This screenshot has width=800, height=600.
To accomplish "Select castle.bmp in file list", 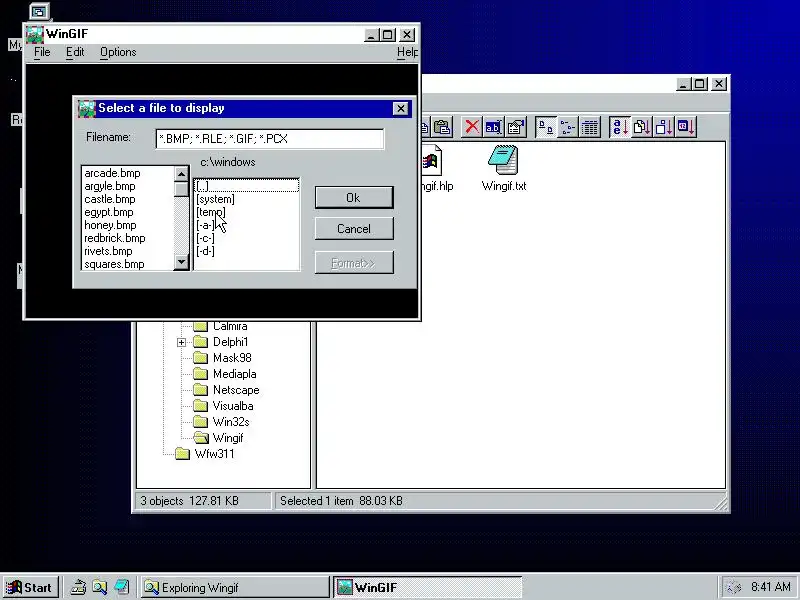I will click(110, 199).
